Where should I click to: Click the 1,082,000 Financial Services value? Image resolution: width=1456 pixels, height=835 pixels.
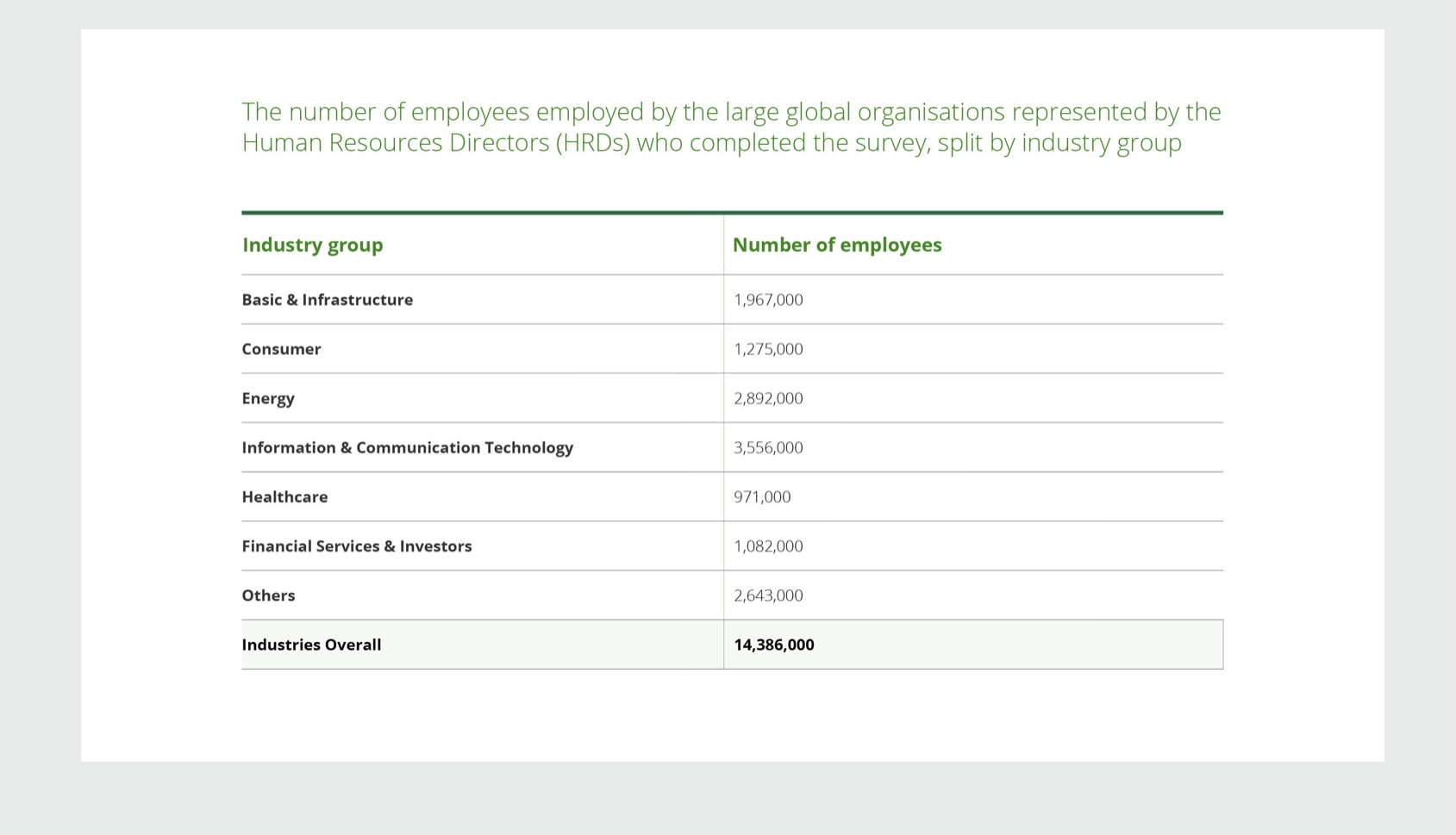[768, 545]
